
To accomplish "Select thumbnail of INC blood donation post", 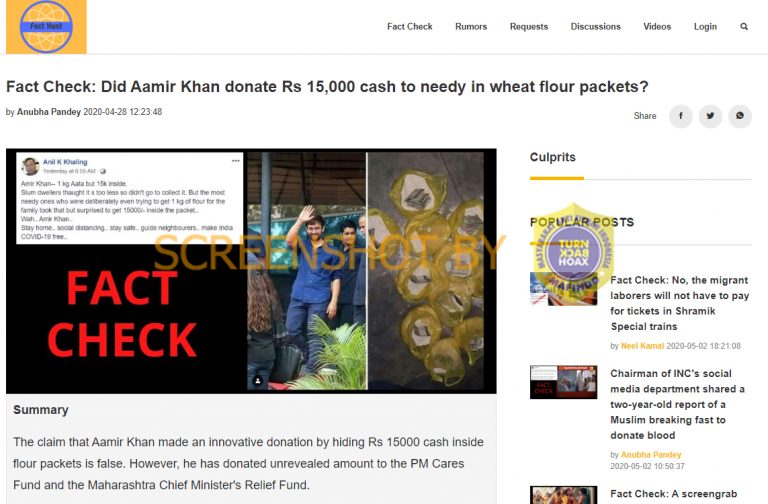I will click(x=563, y=382).
